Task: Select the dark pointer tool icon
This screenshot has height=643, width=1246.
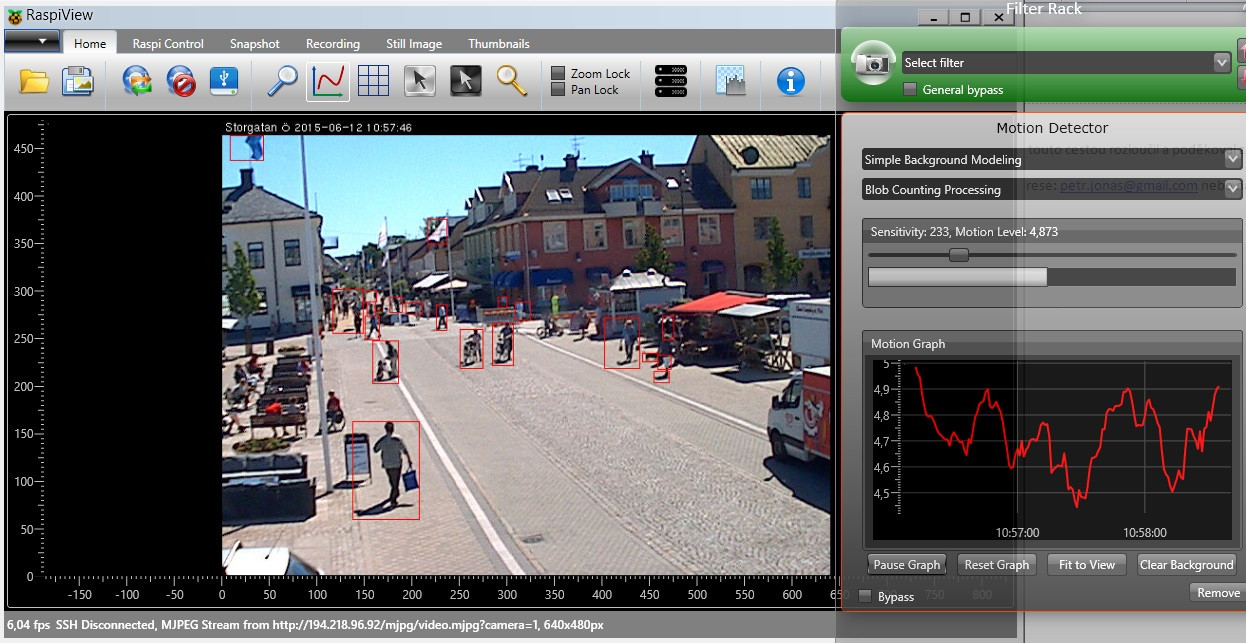Action: (x=466, y=81)
